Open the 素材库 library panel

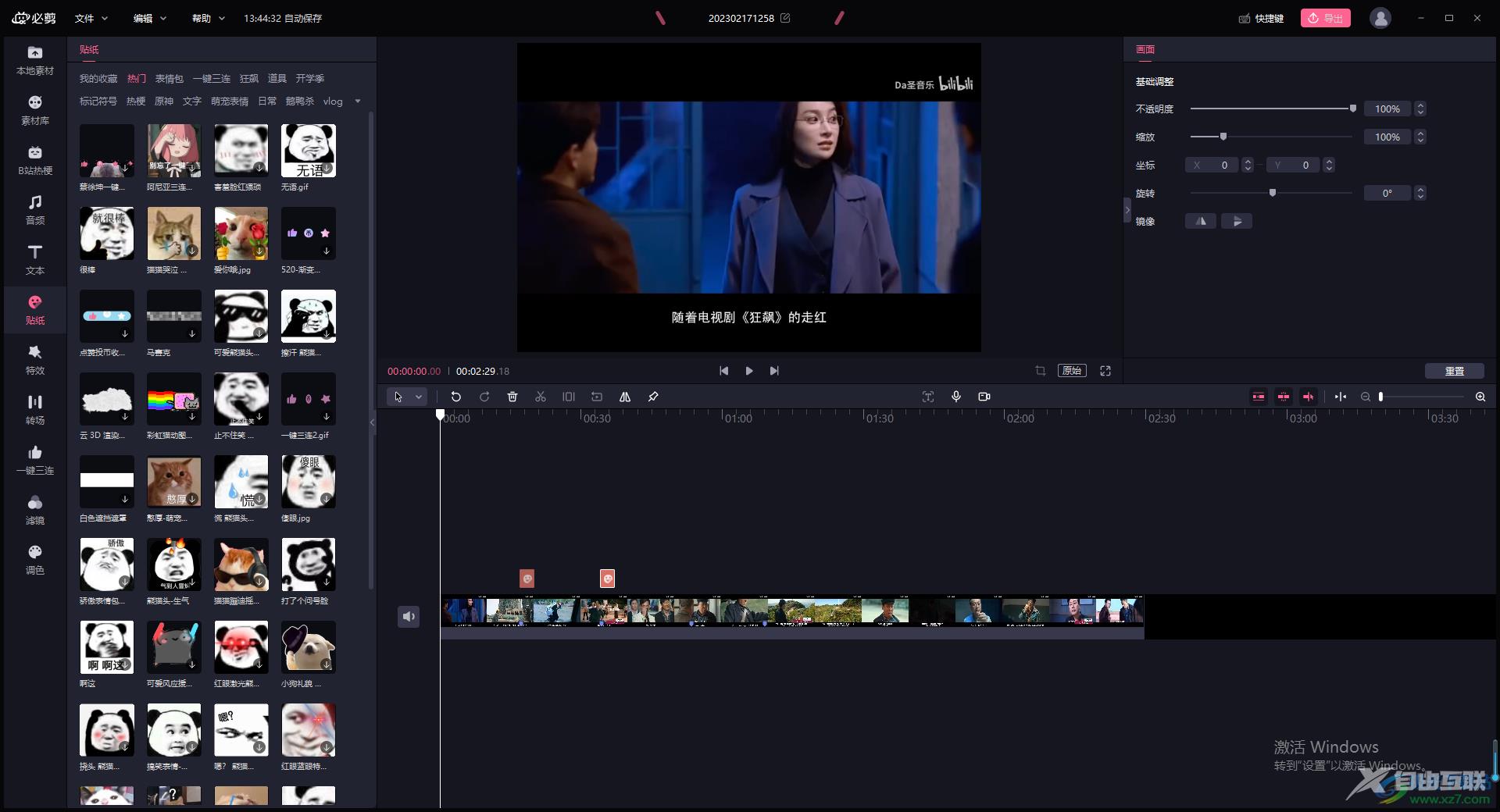[35, 110]
